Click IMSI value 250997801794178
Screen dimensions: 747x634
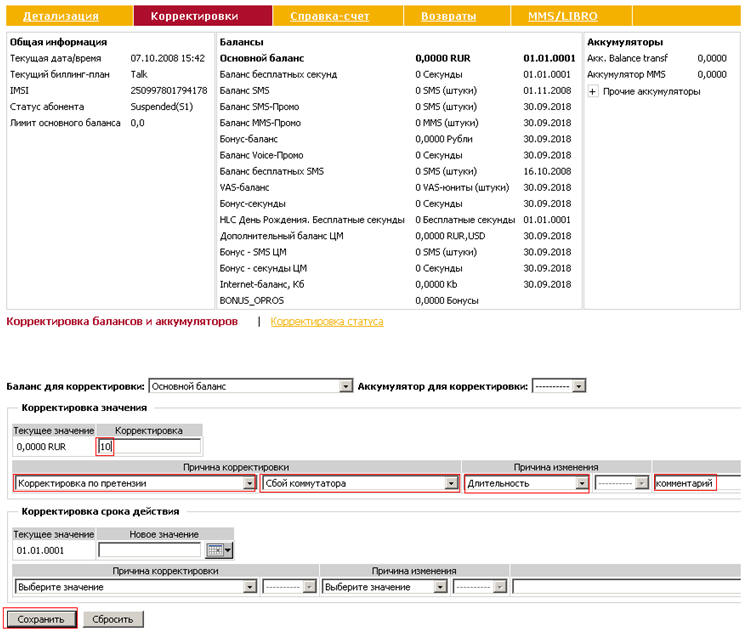click(x=169, y=91)
